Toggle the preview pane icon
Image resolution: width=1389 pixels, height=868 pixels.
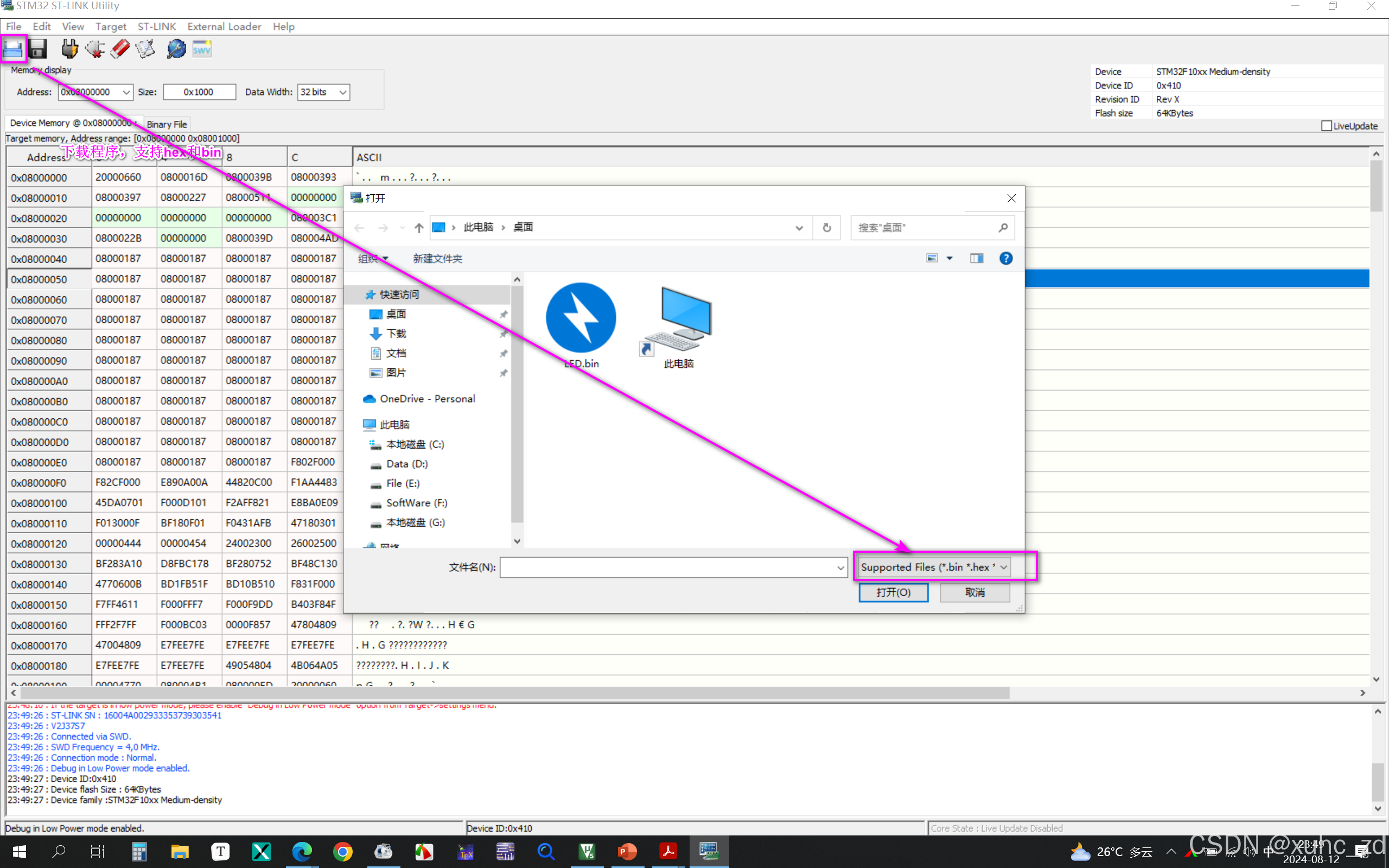(x=977, y=258)
